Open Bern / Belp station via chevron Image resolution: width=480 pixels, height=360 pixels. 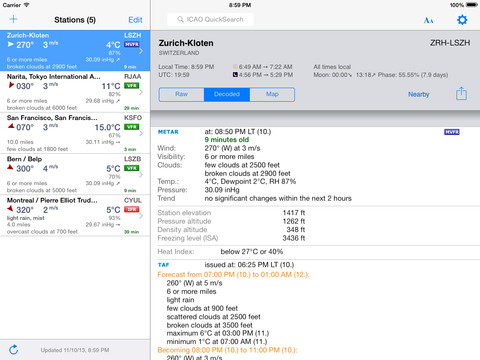tap(141, 175)
